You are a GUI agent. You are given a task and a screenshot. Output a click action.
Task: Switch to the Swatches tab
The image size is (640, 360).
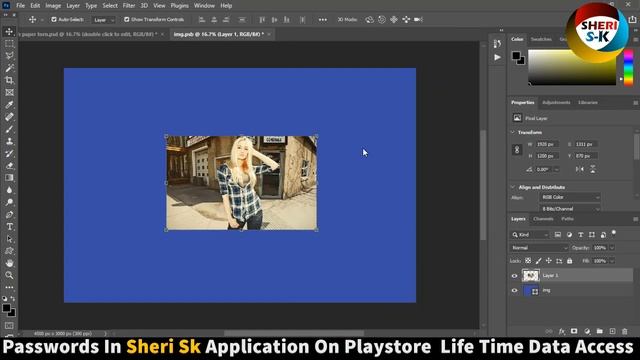[x=541, y=39]
